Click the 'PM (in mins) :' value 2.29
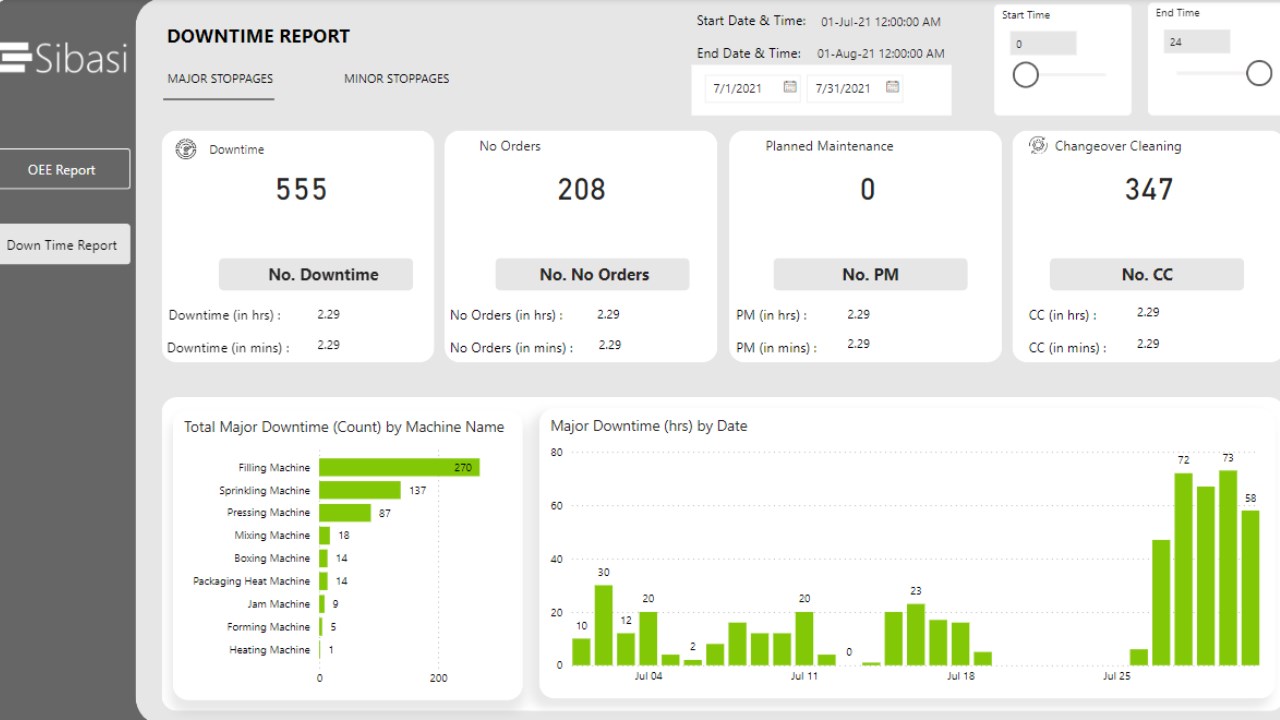The height and width of the screenshot is (720, 1280). [858, 343]
